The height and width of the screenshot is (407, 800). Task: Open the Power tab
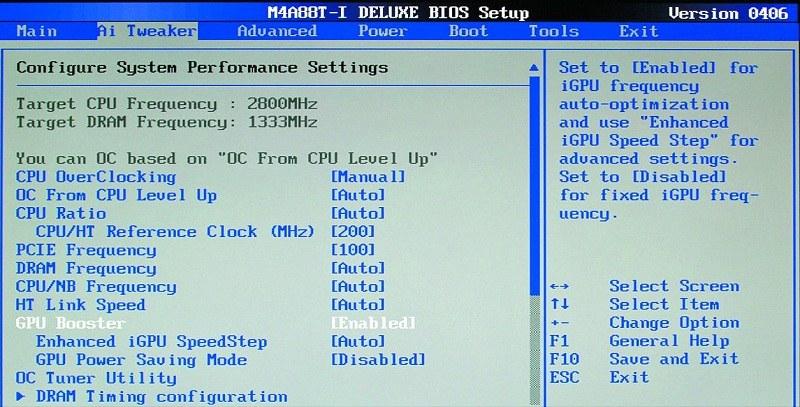tap(383, 31)
